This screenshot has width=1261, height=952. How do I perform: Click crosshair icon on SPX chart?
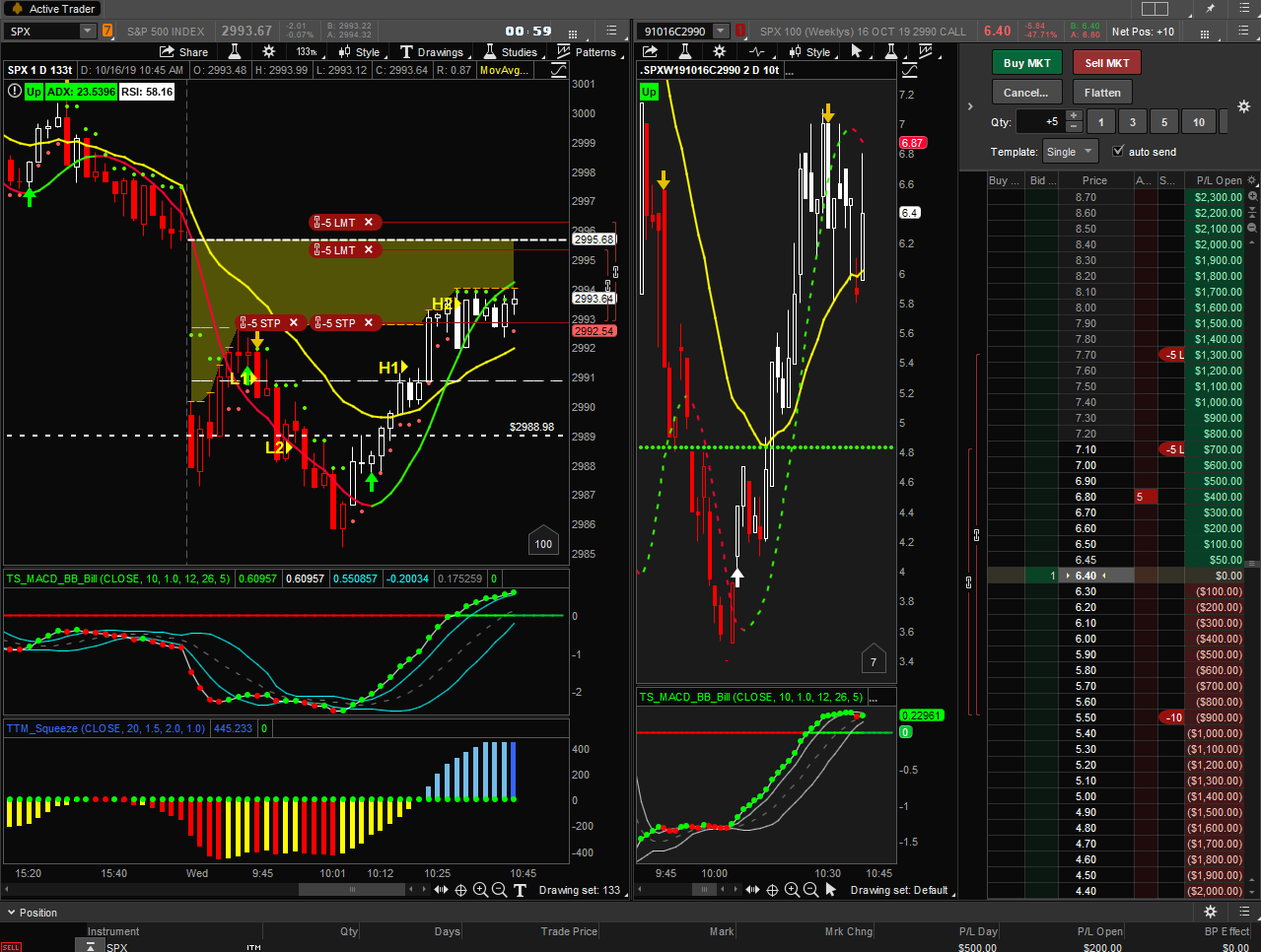tap(460, 890)
